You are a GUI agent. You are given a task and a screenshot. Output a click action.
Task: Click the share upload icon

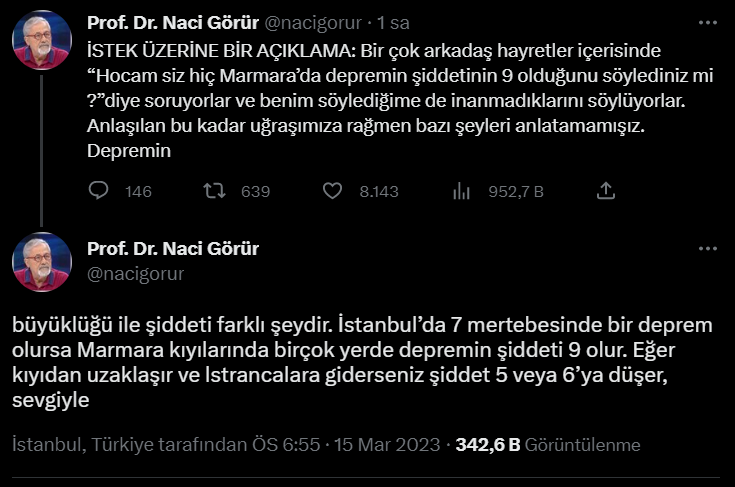pos(605,191)
